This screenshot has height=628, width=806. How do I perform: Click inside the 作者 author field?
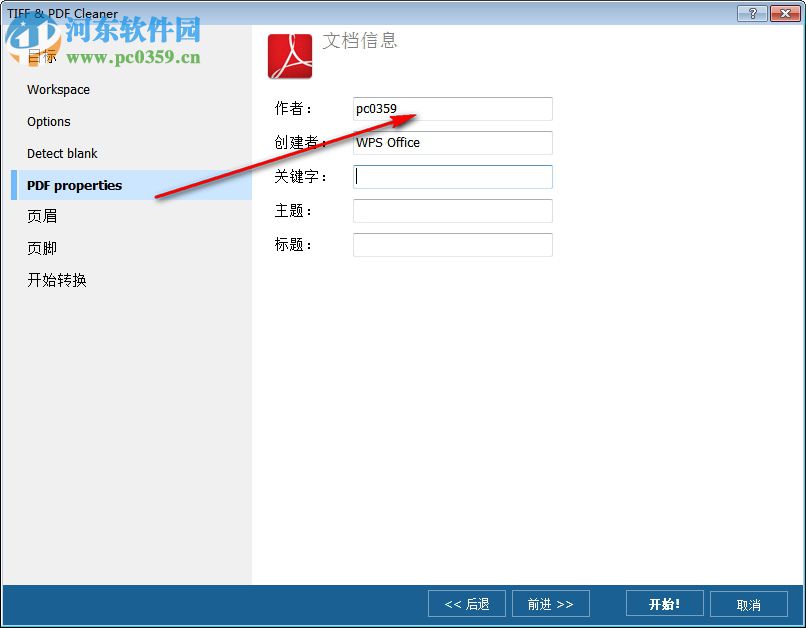coord(452,108)
